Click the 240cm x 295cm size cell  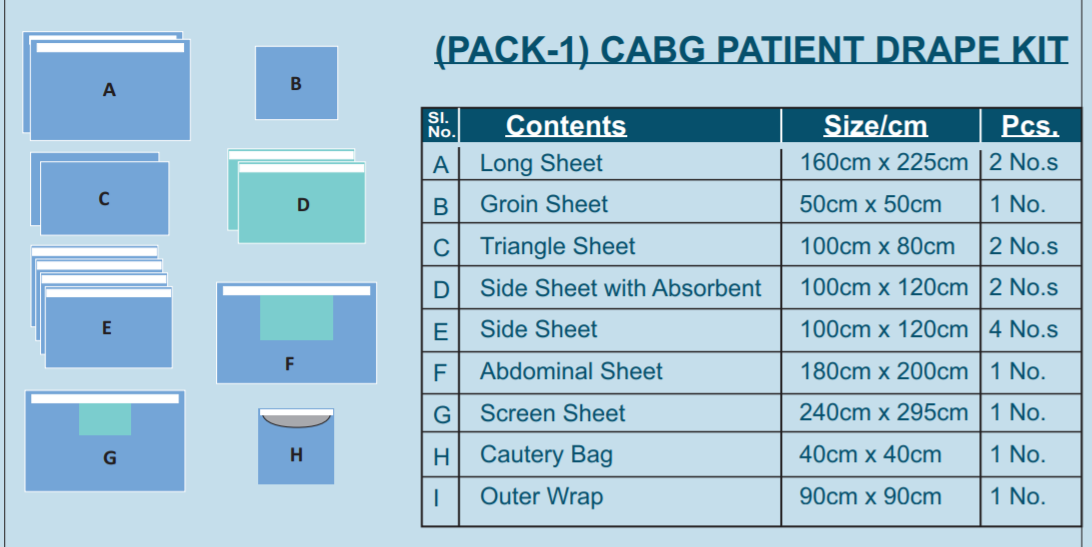pyautogui.click(x=883, y=412)
